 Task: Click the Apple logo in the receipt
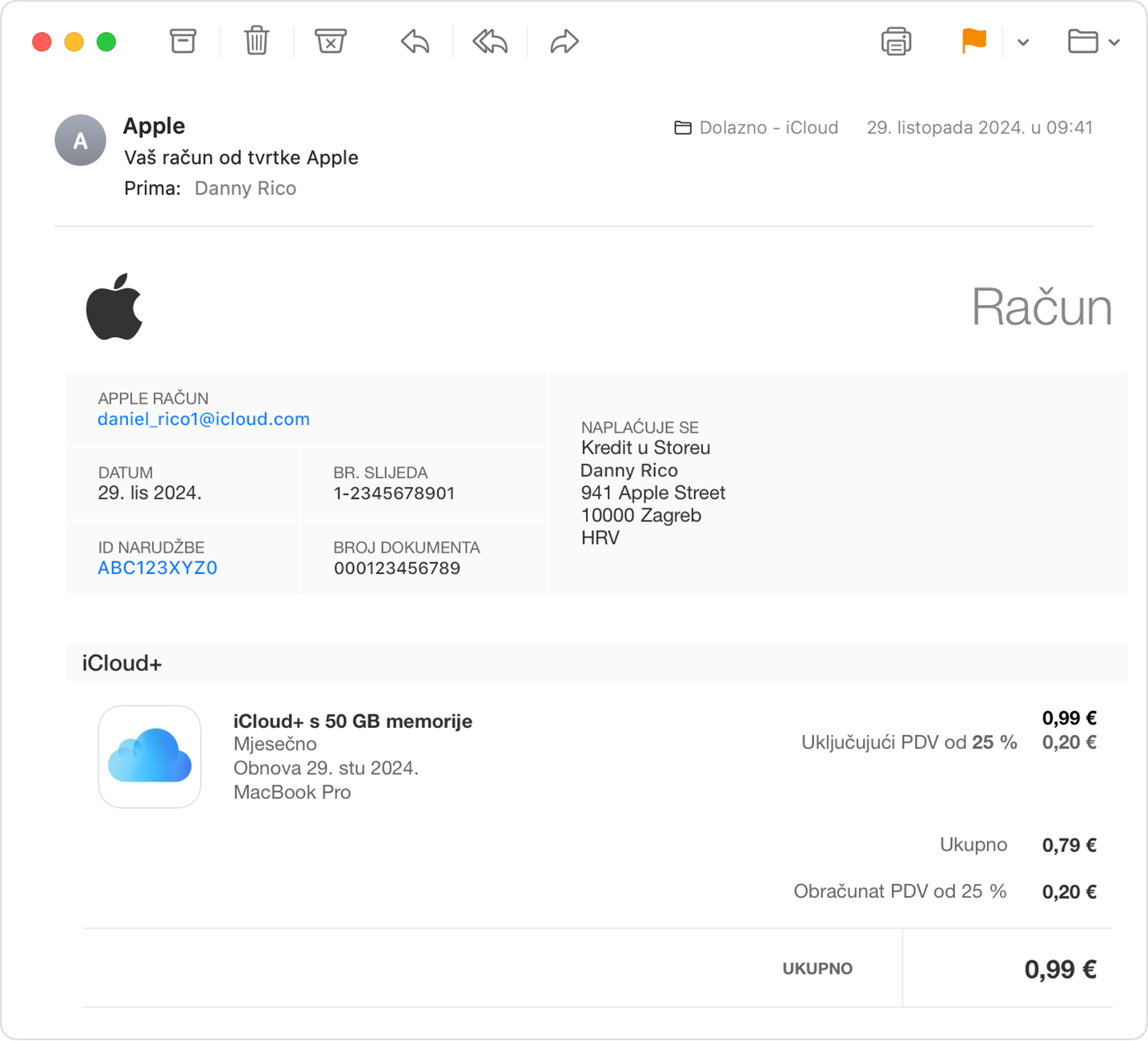(114, 307)
